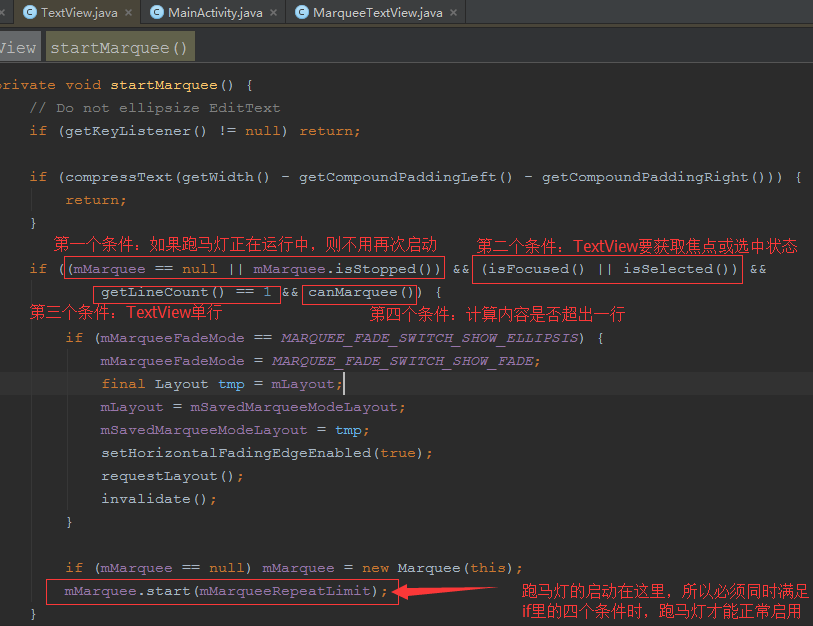The width and height of the screenshot is (813, 626).
Task: Click mMarquee.isStopped() in the condition
Action: [x=342, y=269]
